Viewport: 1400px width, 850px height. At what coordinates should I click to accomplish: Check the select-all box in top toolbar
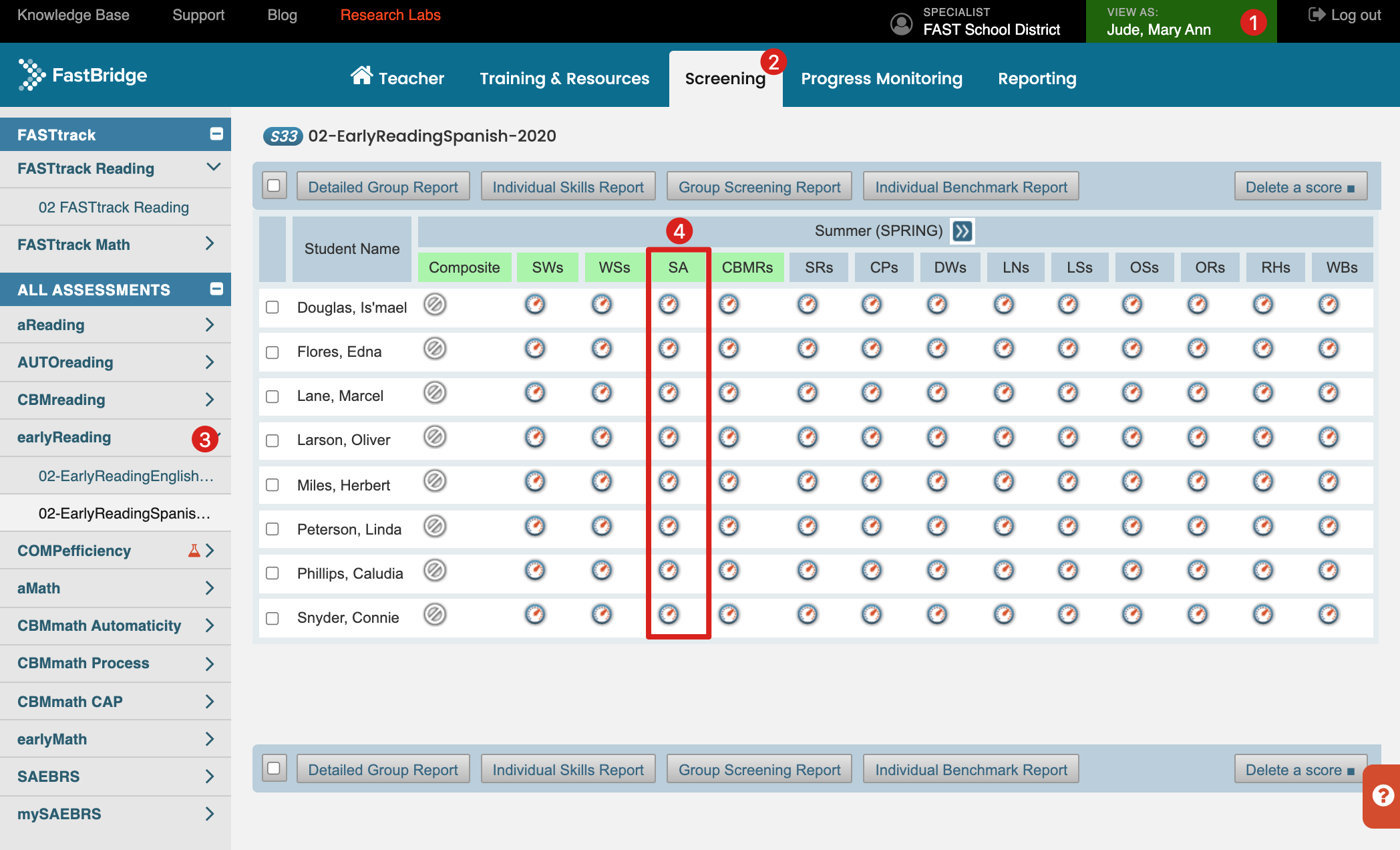[x=274, y=186]
